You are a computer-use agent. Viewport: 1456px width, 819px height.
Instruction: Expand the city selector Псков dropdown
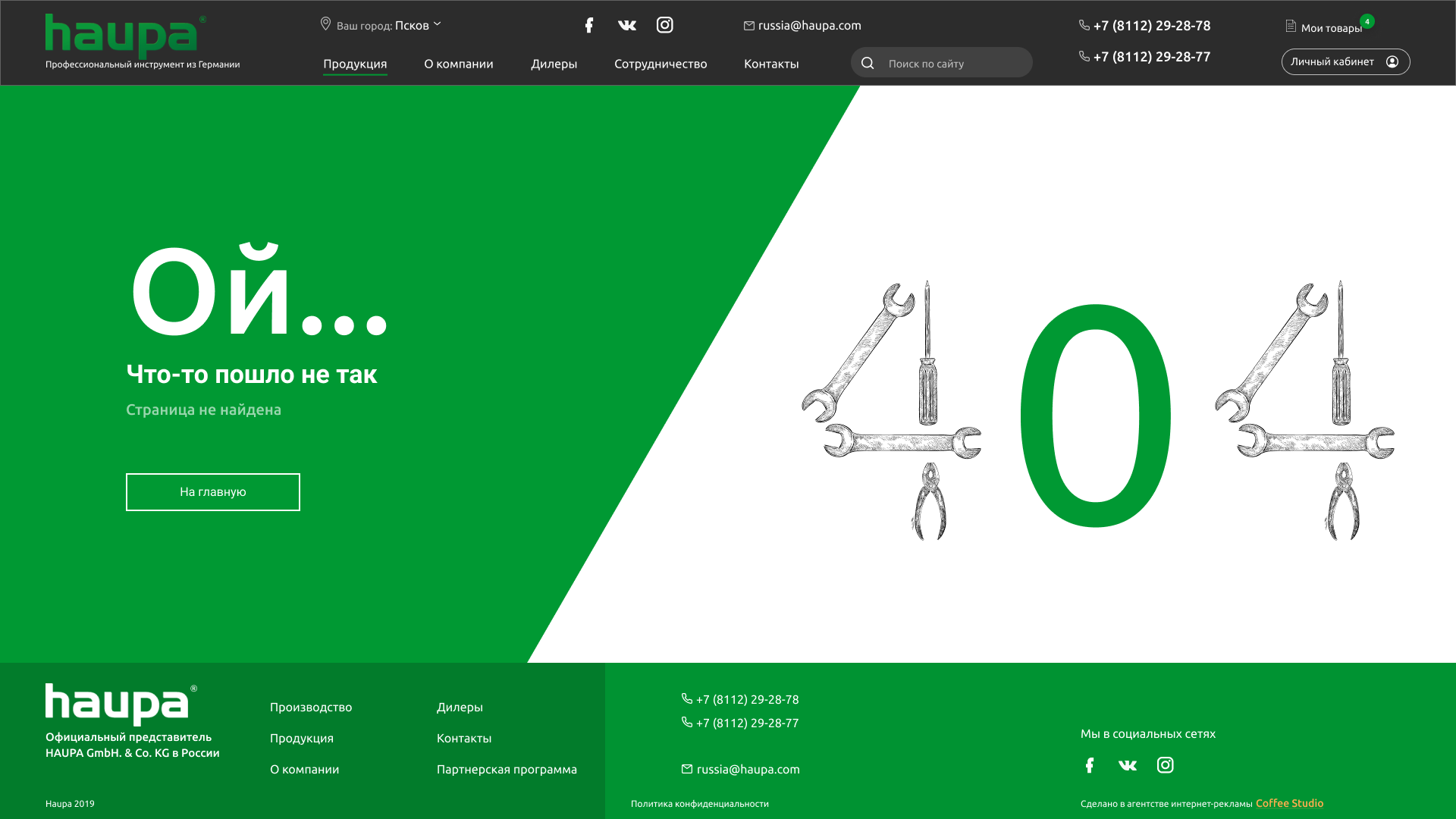coord(417,25)
